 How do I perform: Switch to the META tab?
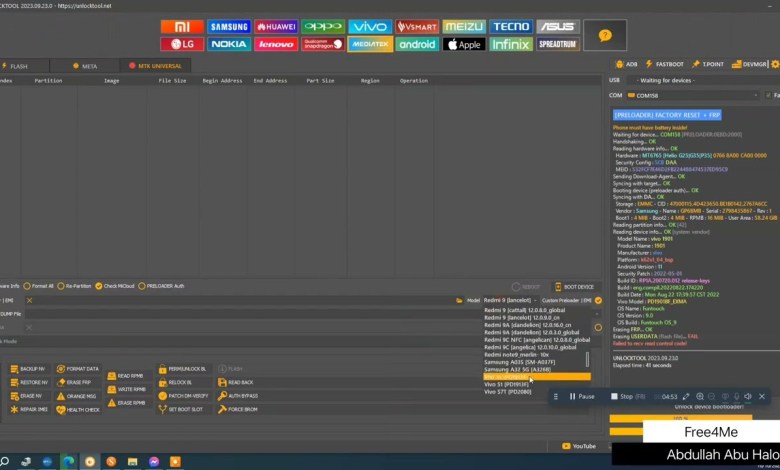tap(85, 66)
